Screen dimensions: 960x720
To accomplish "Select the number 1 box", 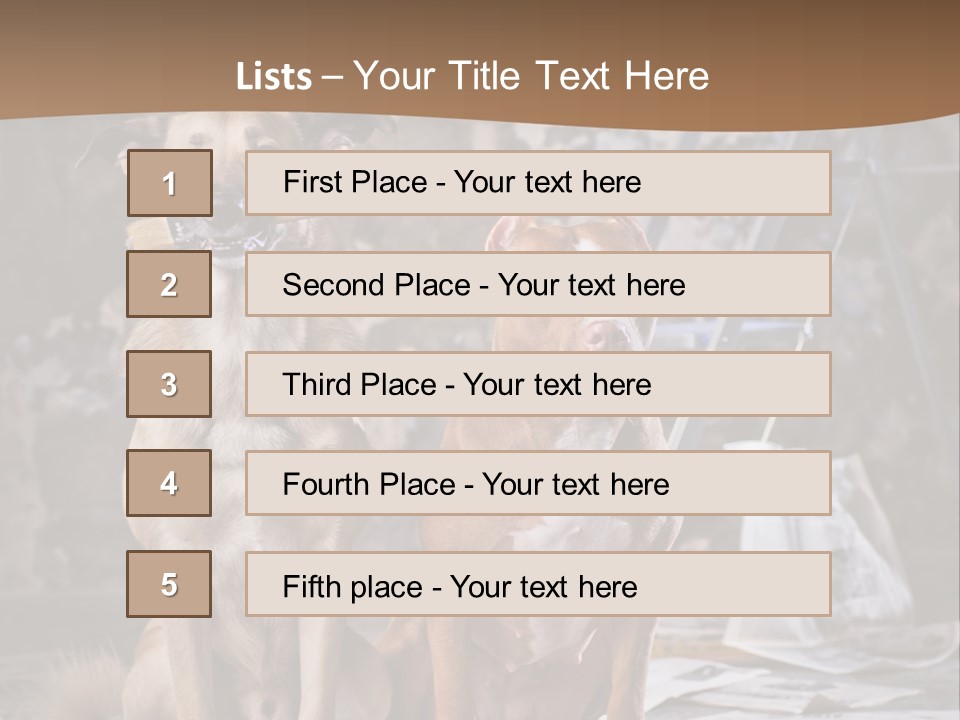I will pos(170,183).
